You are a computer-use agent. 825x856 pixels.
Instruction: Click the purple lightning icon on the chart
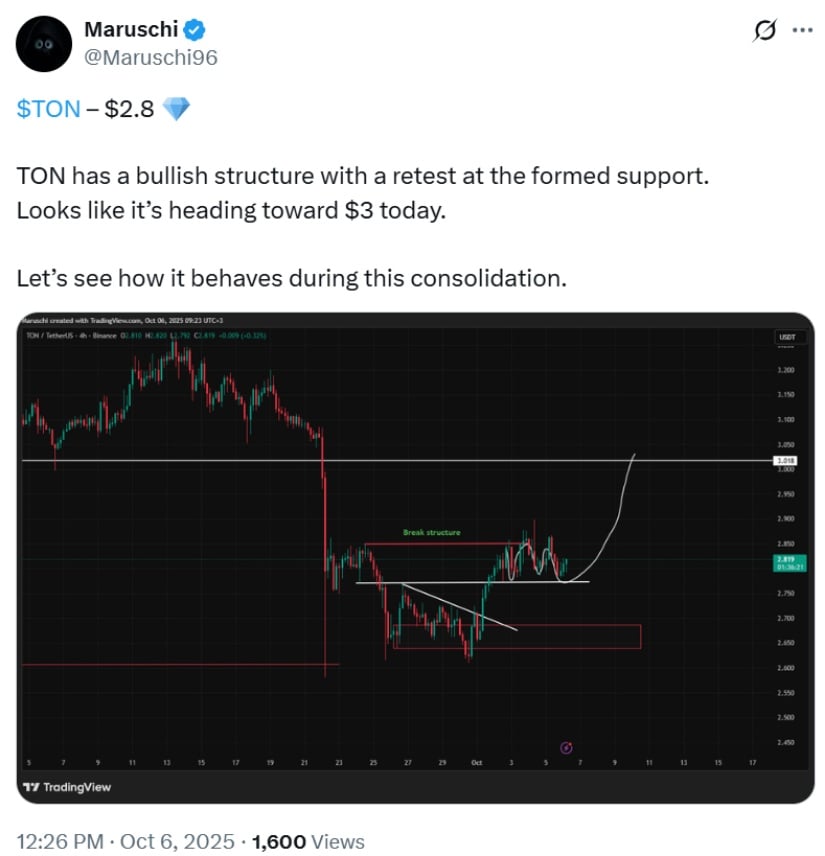tap(566, 747)
